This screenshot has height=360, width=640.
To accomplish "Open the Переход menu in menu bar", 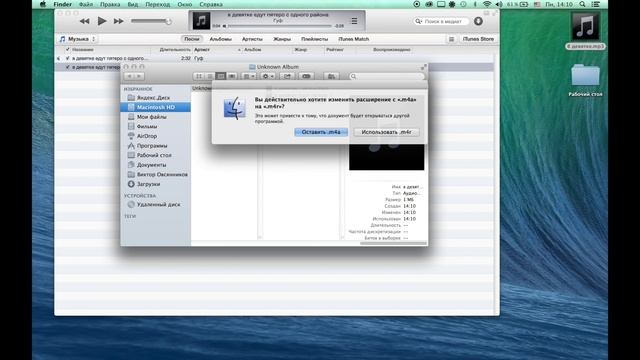I will pyautogui.click(x=158, y=4).
